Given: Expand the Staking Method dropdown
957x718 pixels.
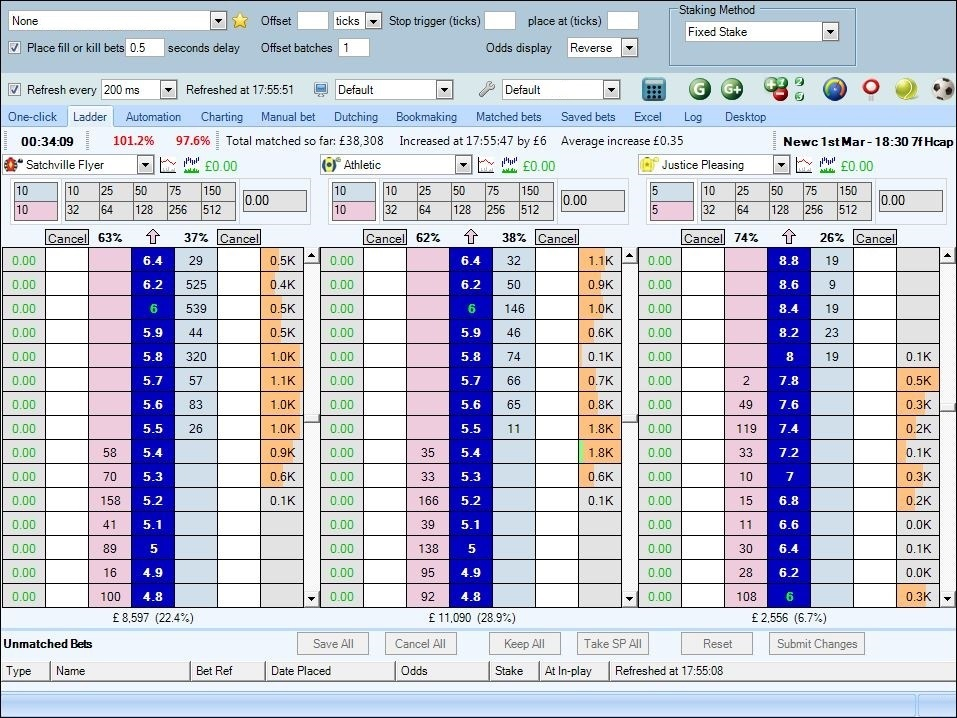Looking at the screenshot, I should (x=829, y=32).
